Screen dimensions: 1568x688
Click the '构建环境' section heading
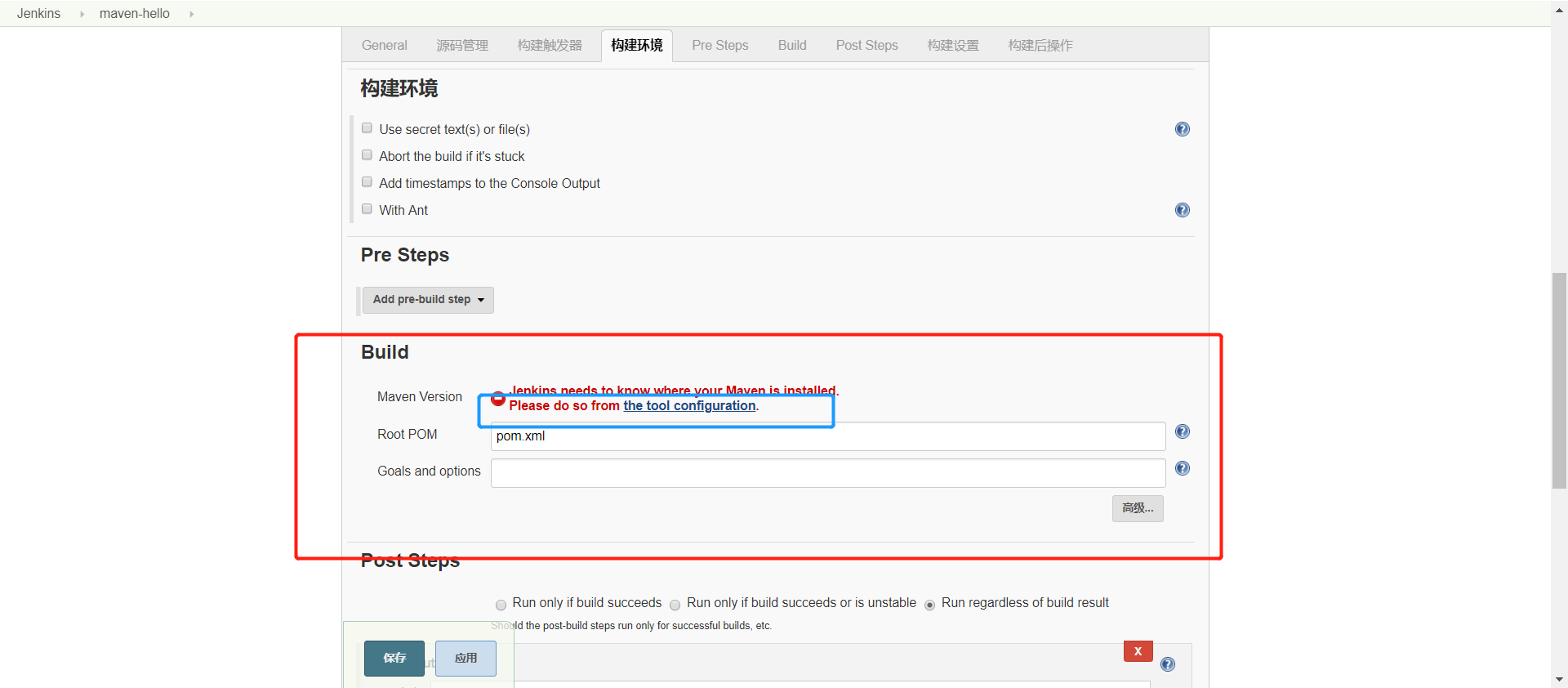pyautogui.click(x=399, y=88)
